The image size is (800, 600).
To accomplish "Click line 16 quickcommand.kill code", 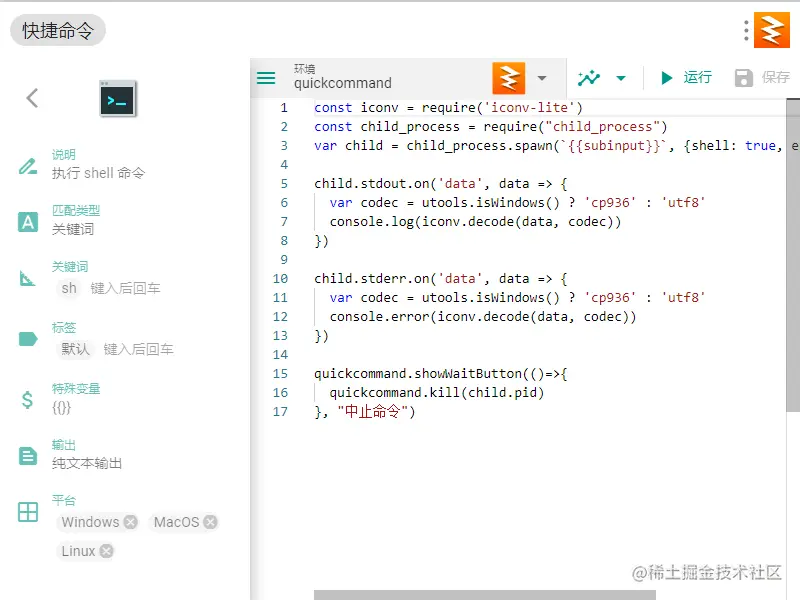I will [437, 393].
